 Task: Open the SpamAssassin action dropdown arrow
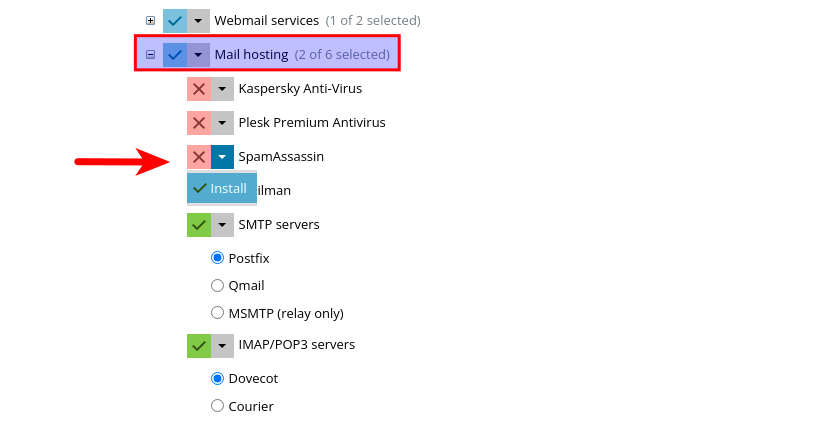(222, 157)
